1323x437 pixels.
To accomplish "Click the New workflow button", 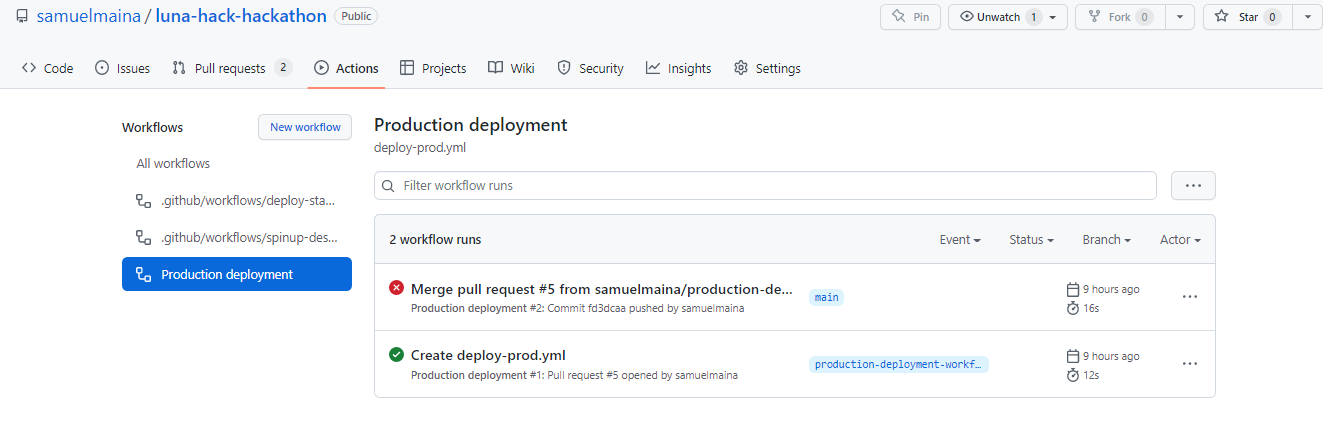I will pos(305,127).
